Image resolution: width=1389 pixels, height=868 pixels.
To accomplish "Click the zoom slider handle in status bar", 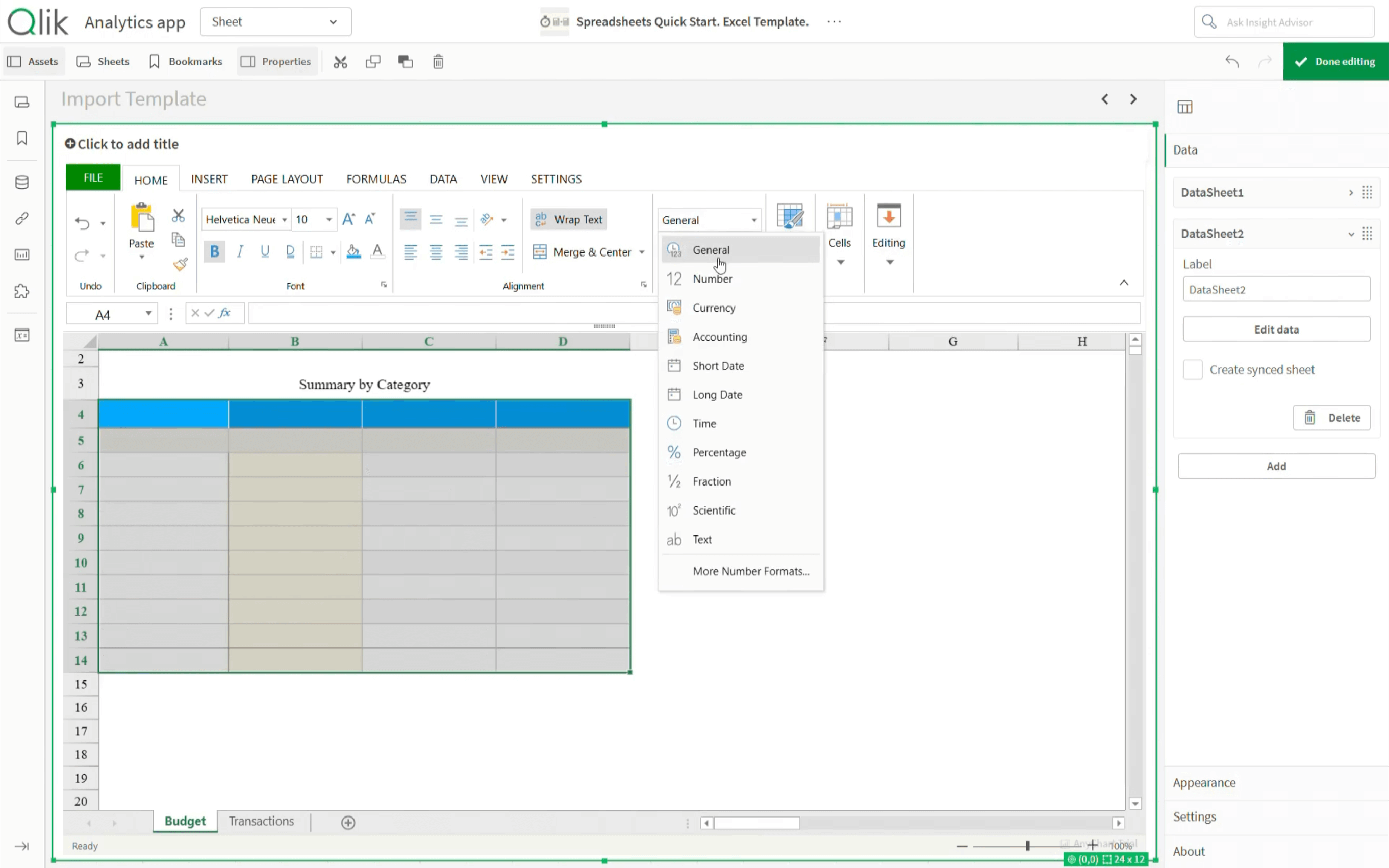I will click(1027, 846).
